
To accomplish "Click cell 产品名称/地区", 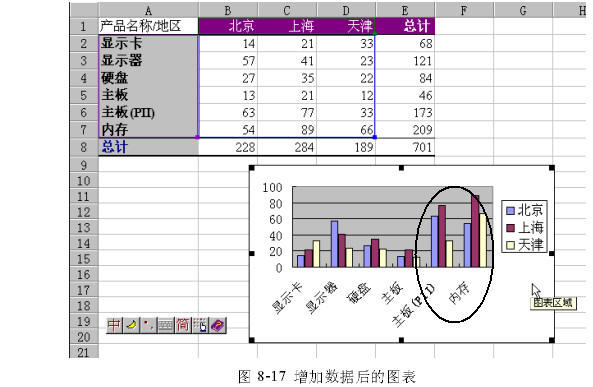I will tap(148, 26).
